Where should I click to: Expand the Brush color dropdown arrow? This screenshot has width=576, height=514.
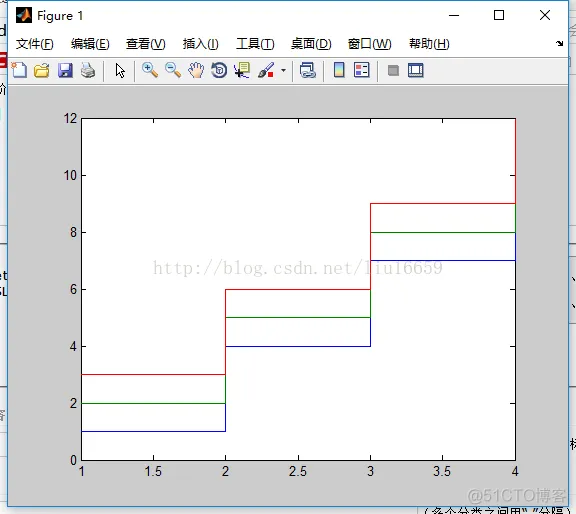pyautogui.click(x=283, y=70)
